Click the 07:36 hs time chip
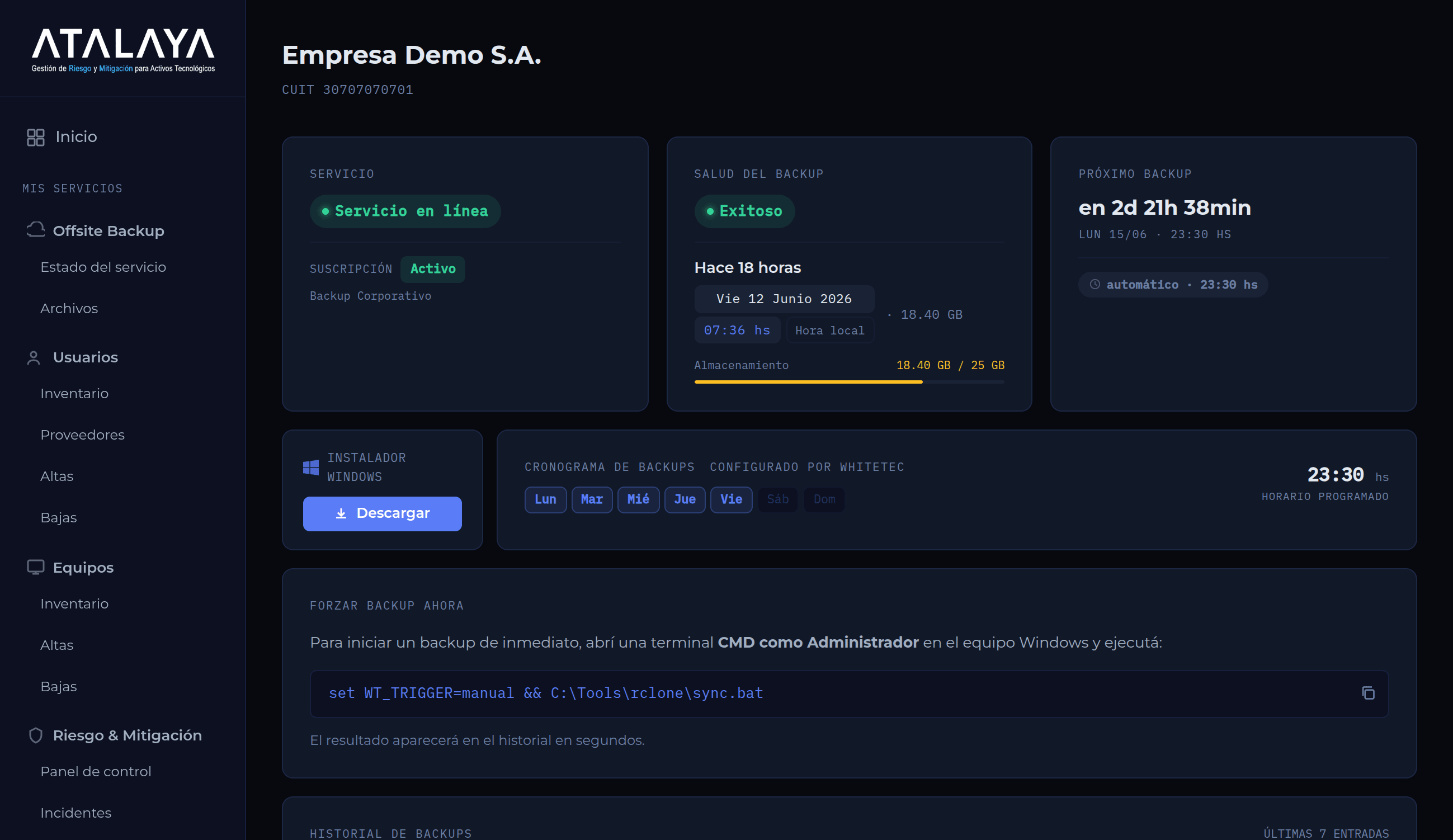 tap(737, 331)
